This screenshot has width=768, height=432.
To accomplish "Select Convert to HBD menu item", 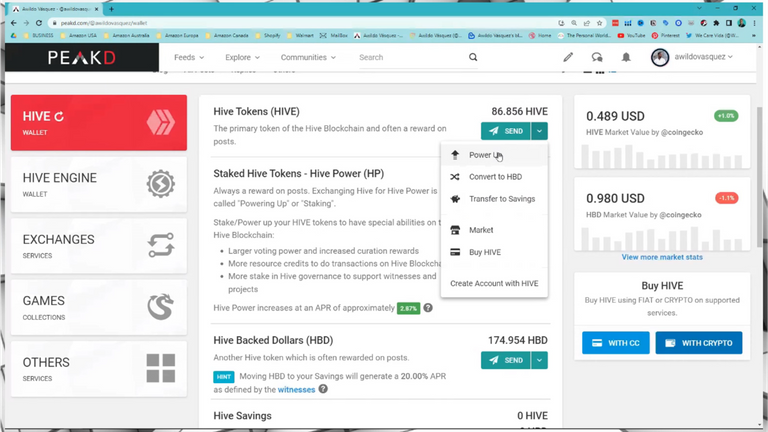I will pos(494,177).
